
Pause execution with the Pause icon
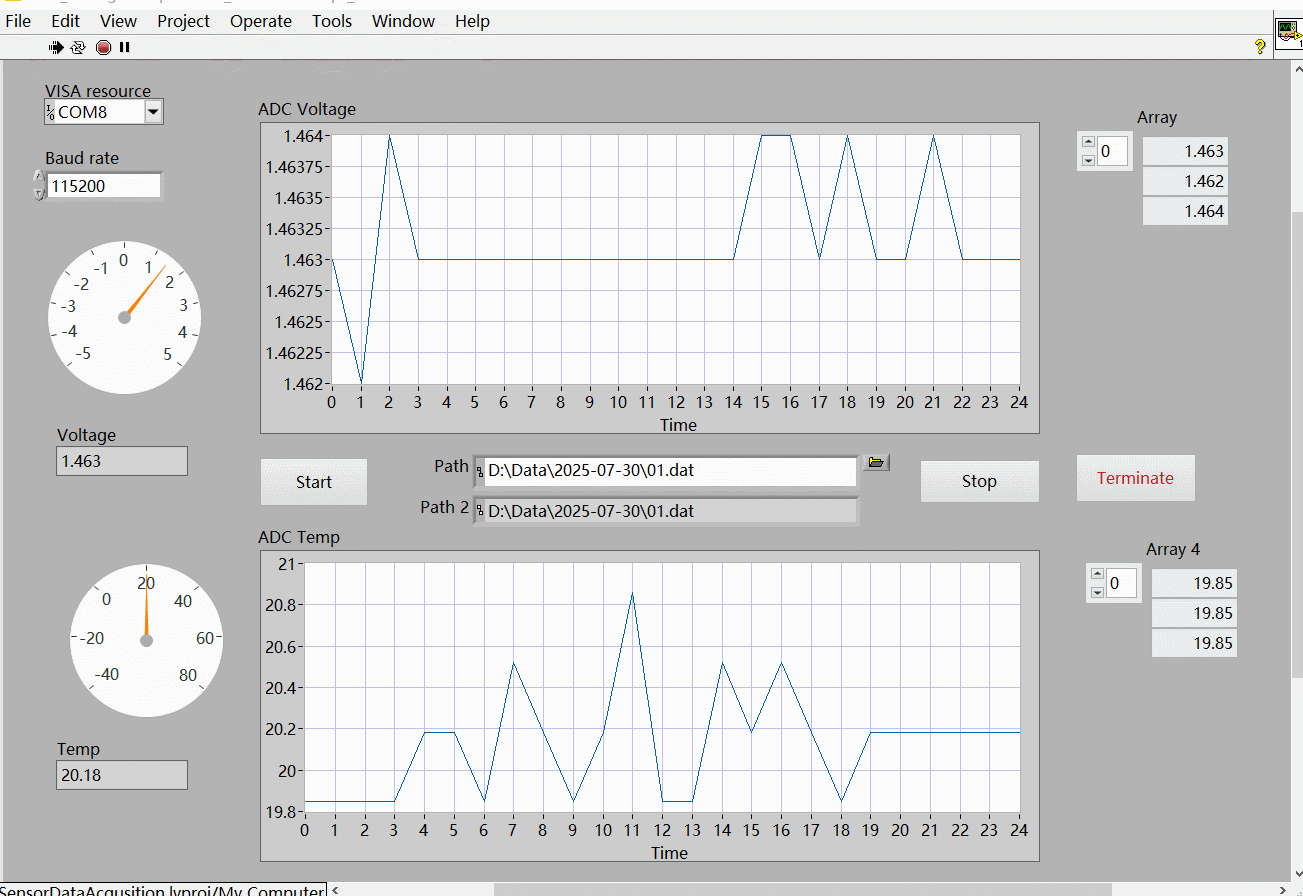coord(125,47)
